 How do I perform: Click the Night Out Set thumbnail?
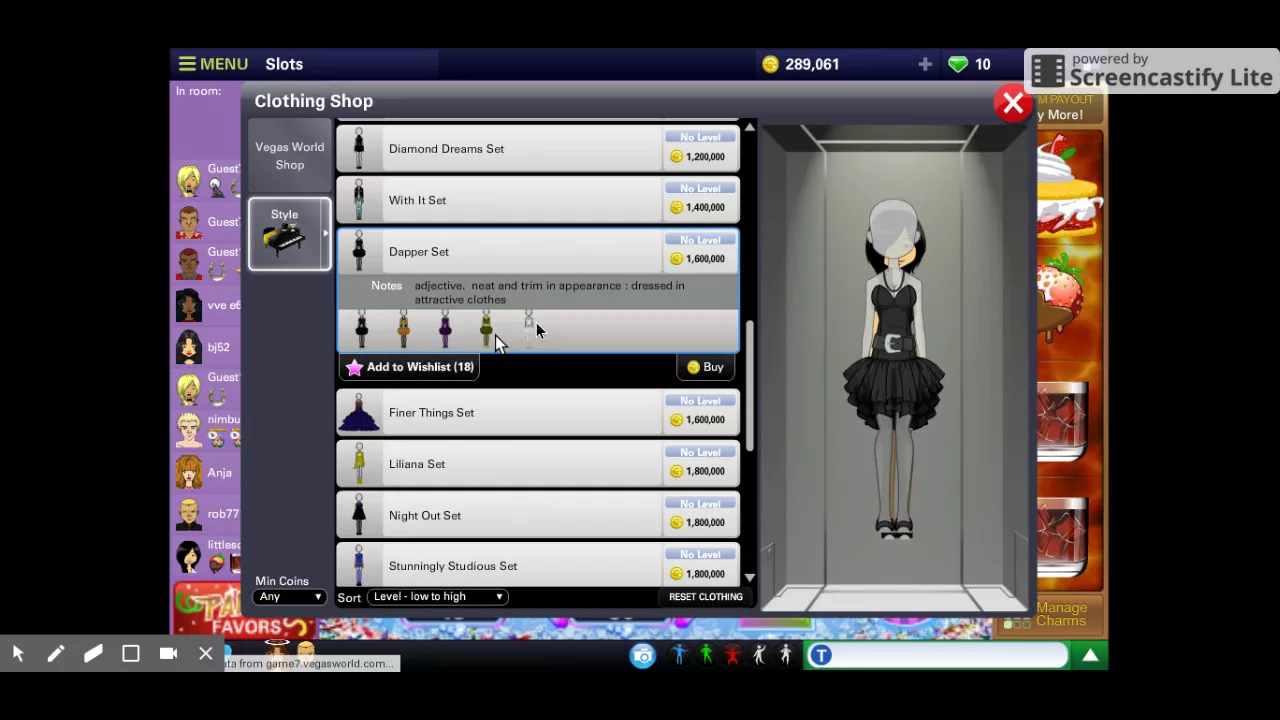pos(359,516)
